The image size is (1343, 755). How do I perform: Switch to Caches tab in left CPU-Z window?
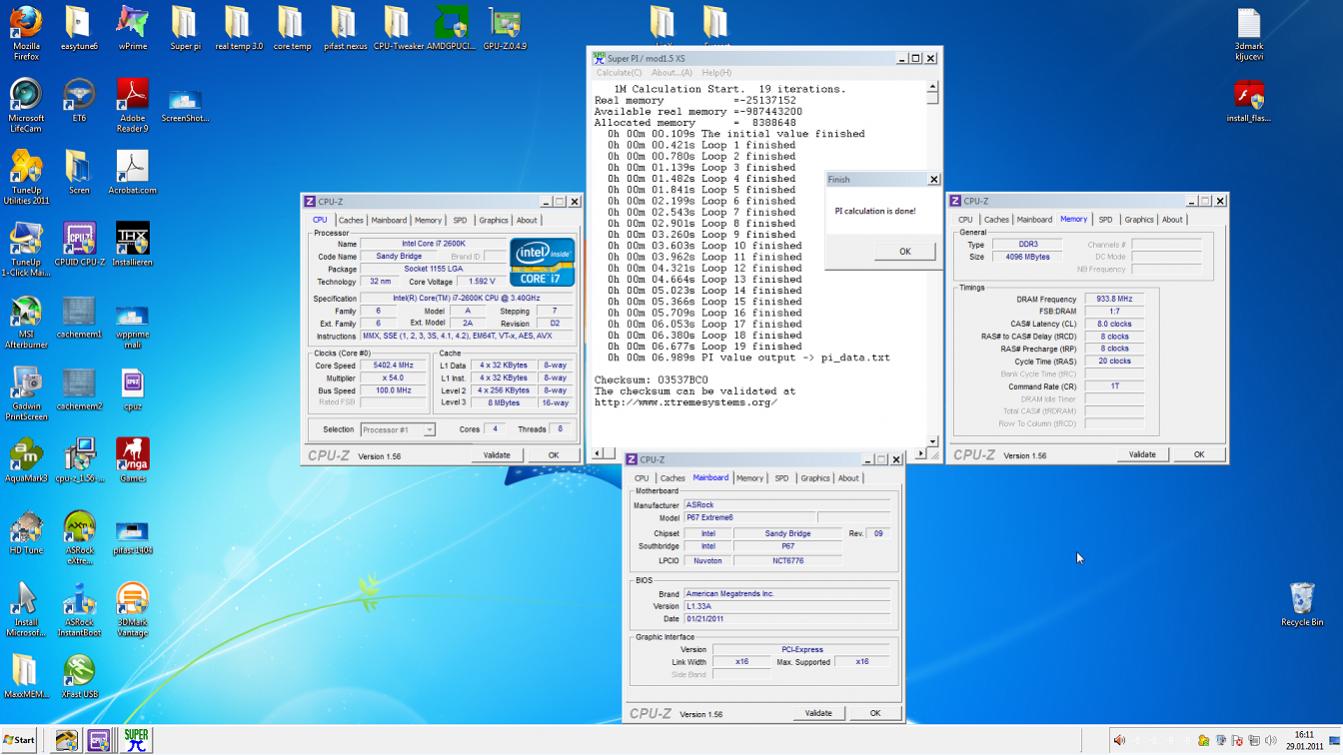(351, 220)
